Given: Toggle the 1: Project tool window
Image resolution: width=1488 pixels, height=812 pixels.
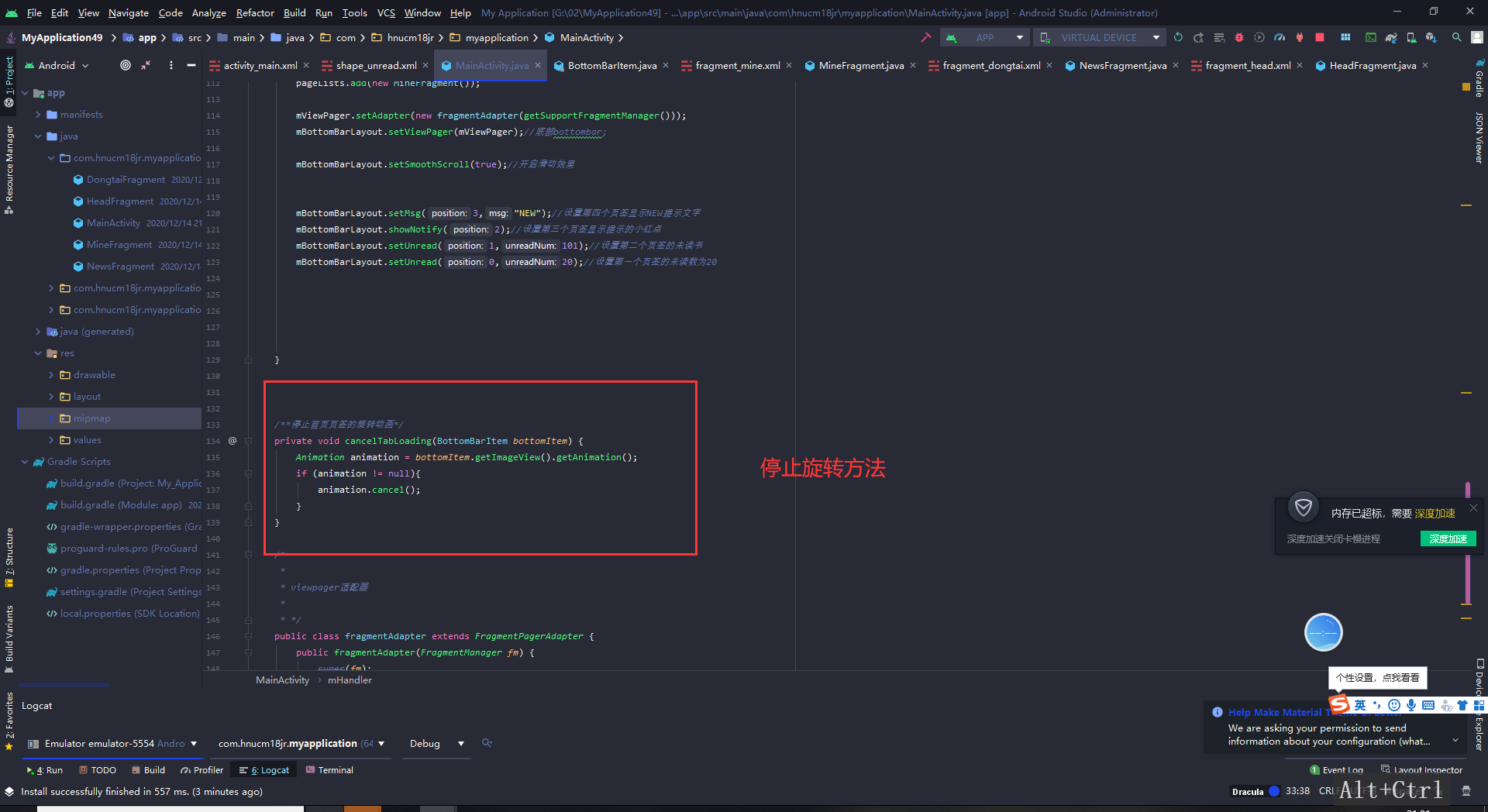Looking at the screenshot, I should pyautogui.click(x=9, y=81).
